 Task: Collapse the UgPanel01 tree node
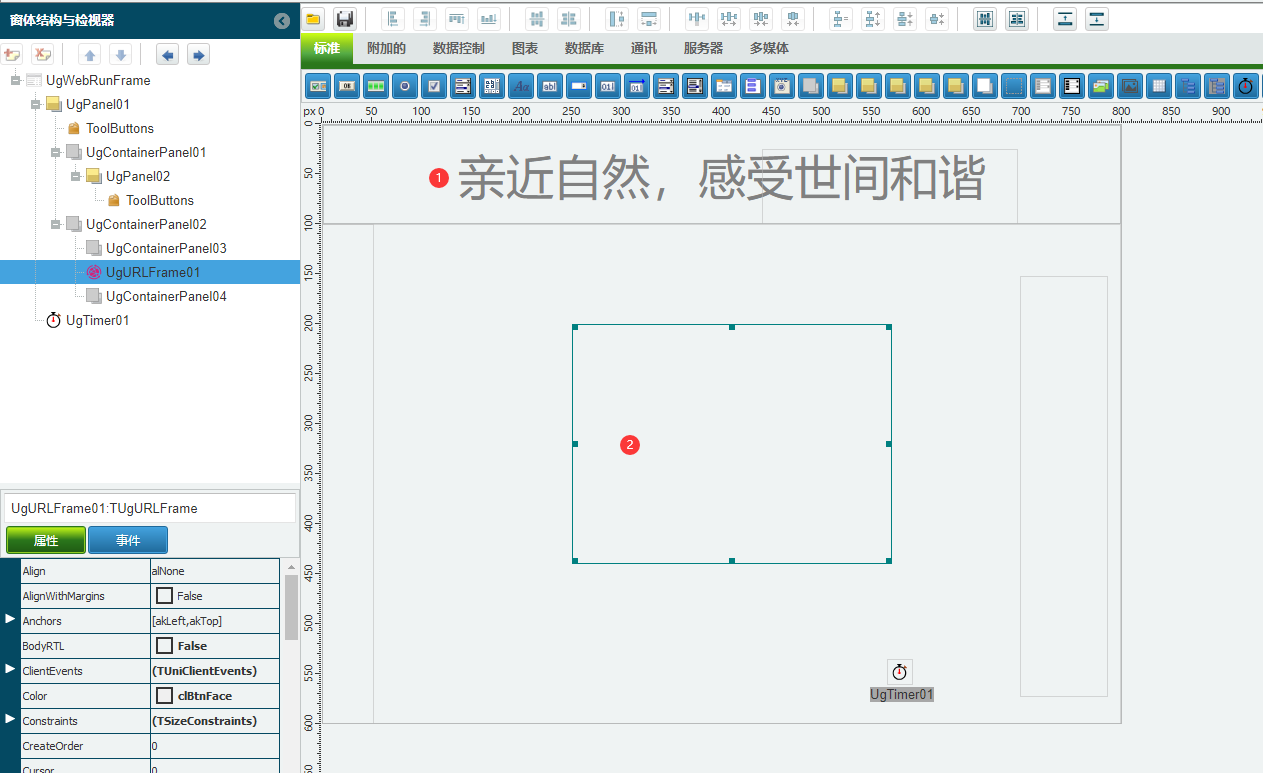pyautogui.click(x=35, y=104)
